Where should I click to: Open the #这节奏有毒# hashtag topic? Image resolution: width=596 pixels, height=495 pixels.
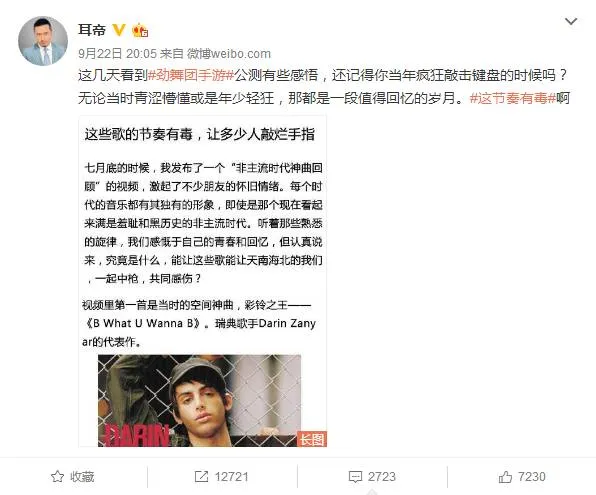tap(513, 98)
